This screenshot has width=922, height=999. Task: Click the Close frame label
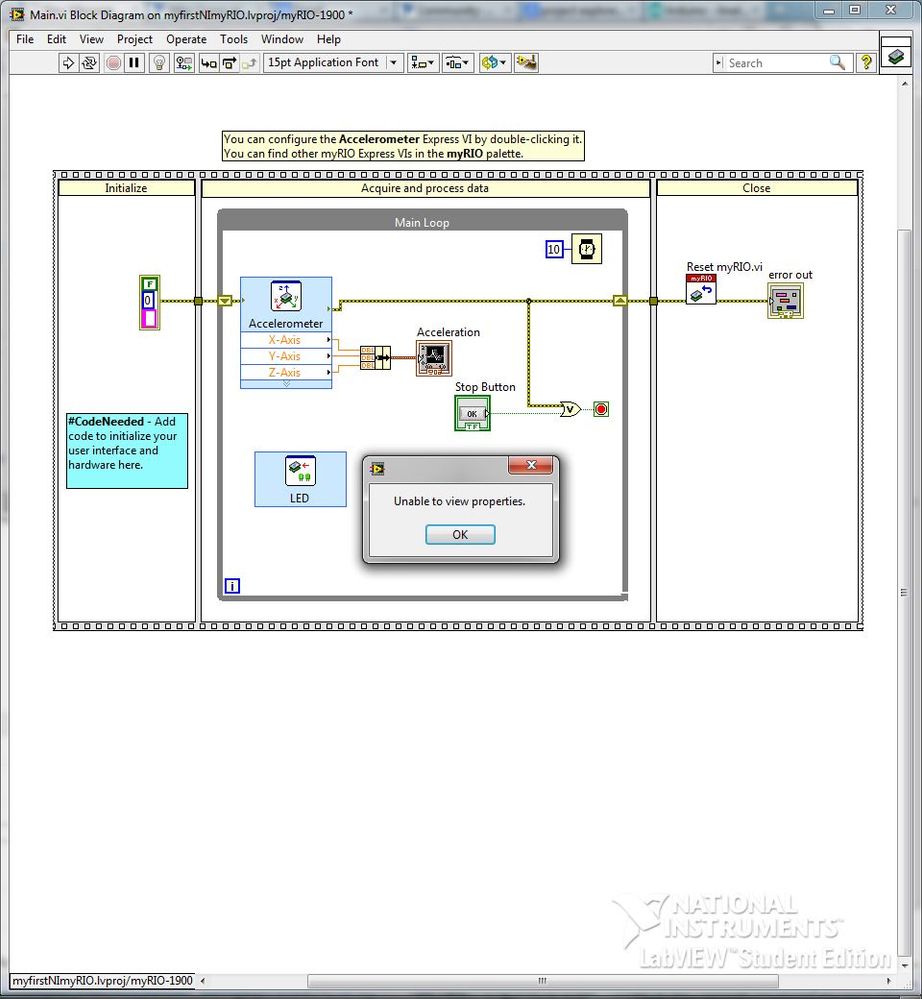click(757, 188)
